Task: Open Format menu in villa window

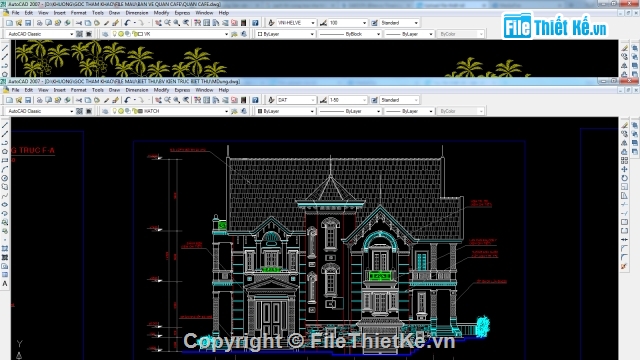Action: [x=78, y=90]
